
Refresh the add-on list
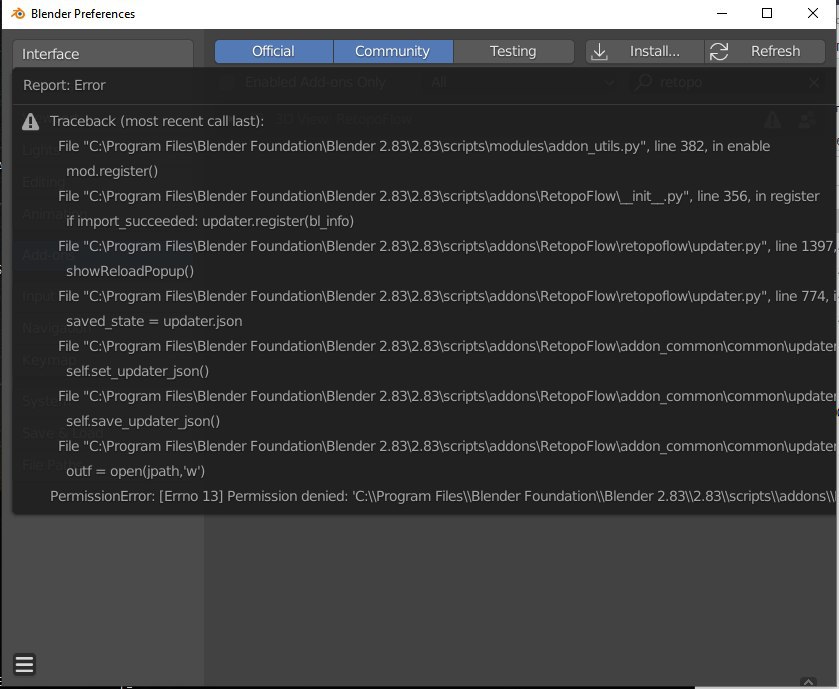[x=765, y=51]
